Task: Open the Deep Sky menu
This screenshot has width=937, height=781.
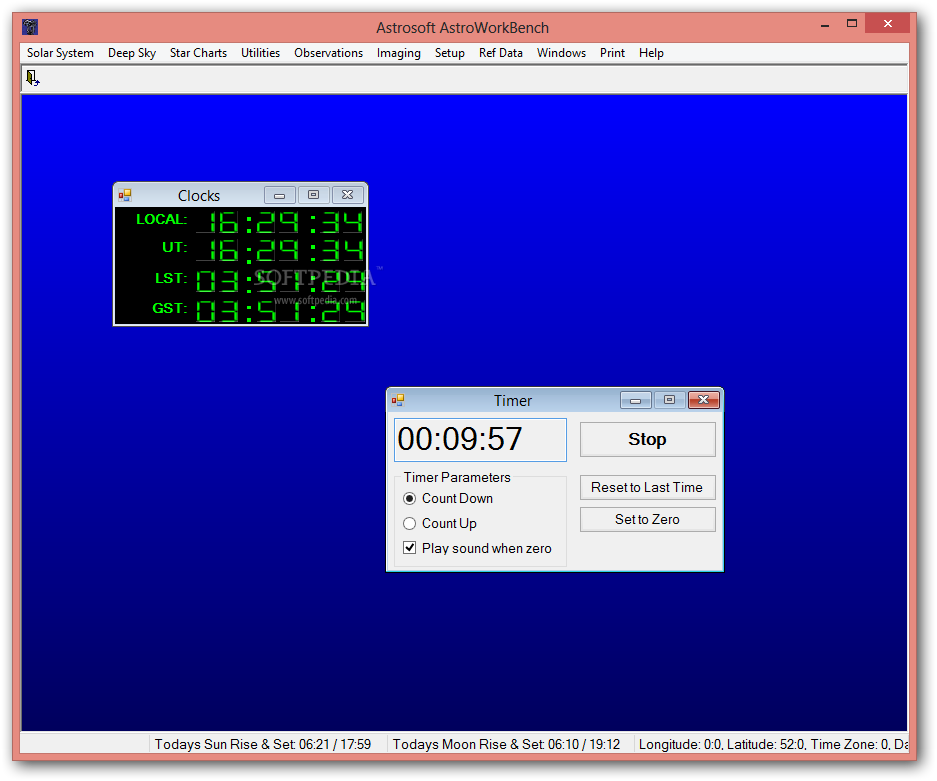Action: 132,53
